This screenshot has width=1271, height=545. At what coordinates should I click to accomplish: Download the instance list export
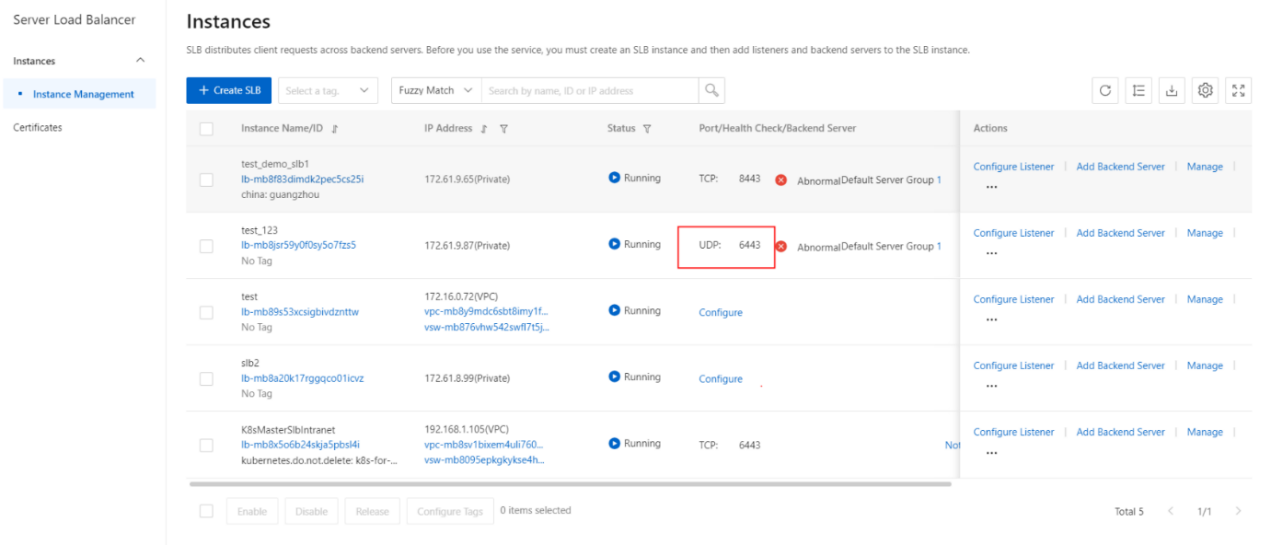[1172, 90]
